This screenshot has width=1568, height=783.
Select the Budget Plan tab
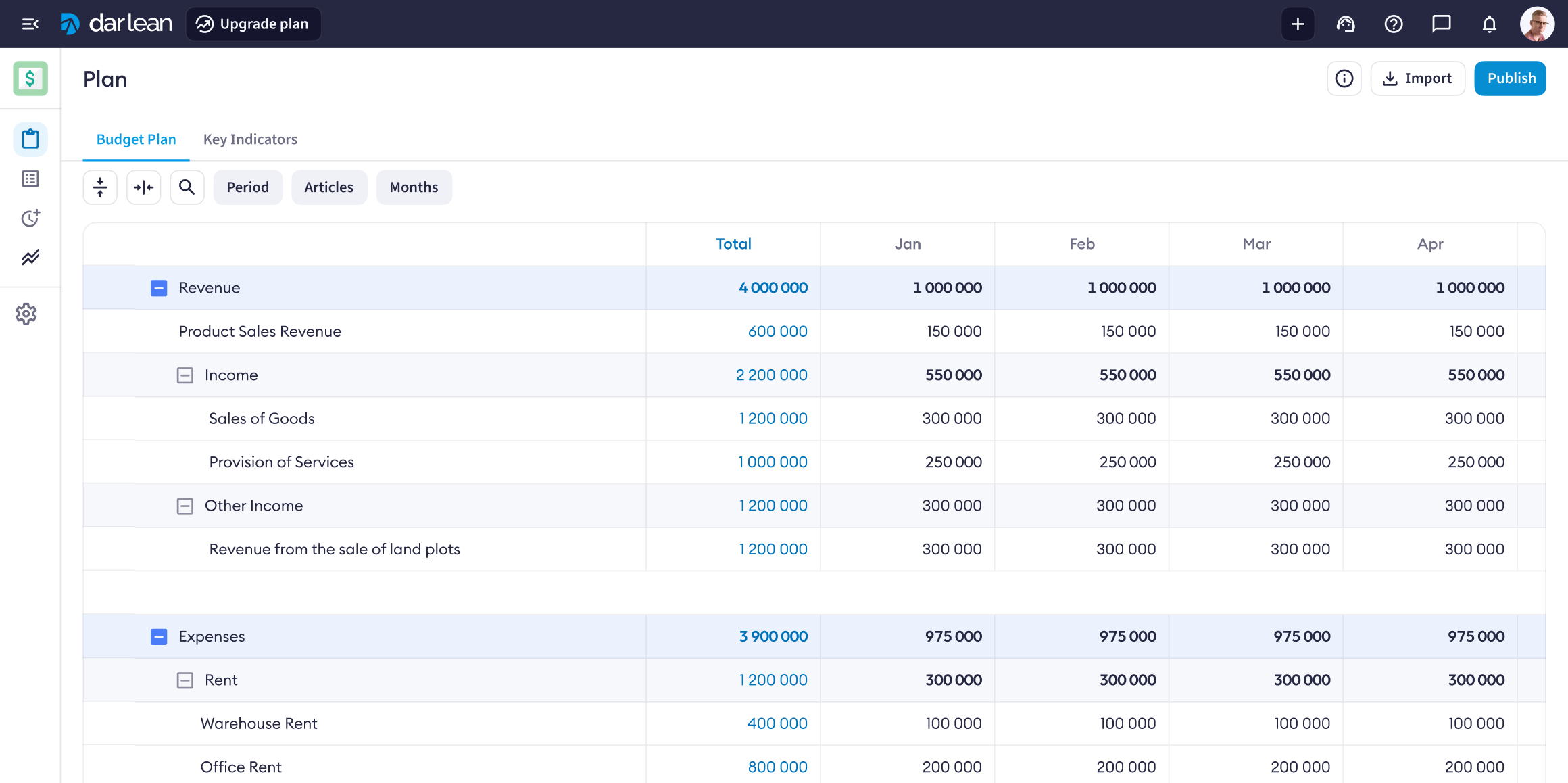[x=136, y=139]
